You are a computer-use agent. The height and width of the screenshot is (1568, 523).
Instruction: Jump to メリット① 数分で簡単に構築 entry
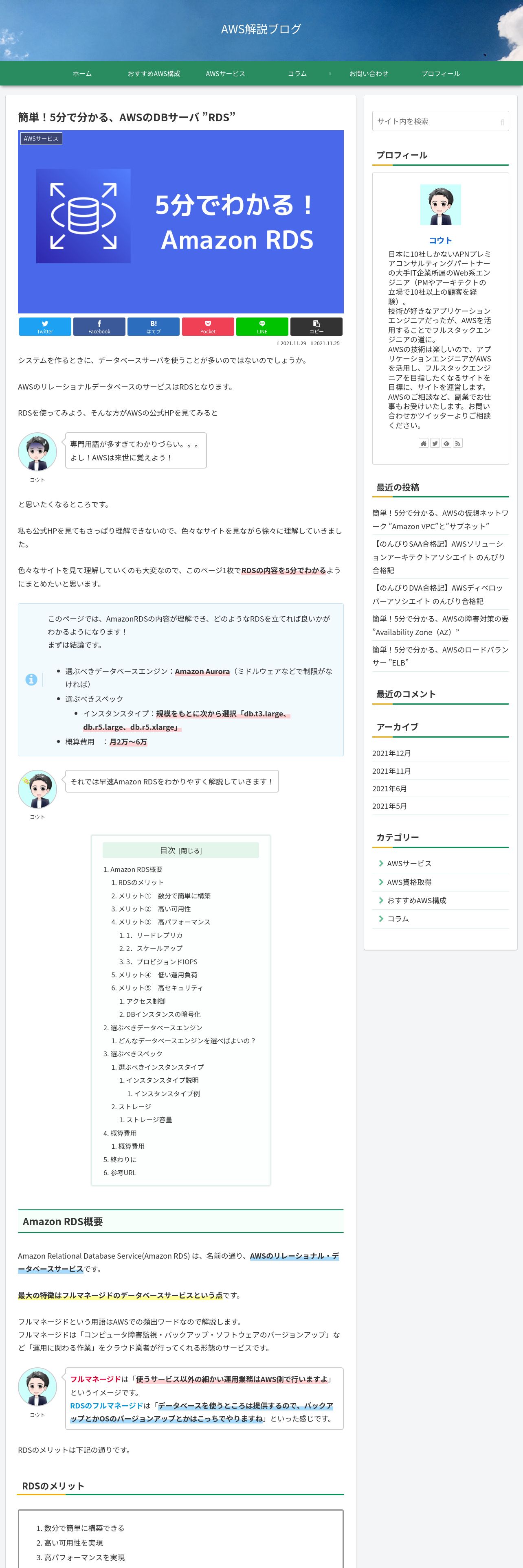point(165,896)
